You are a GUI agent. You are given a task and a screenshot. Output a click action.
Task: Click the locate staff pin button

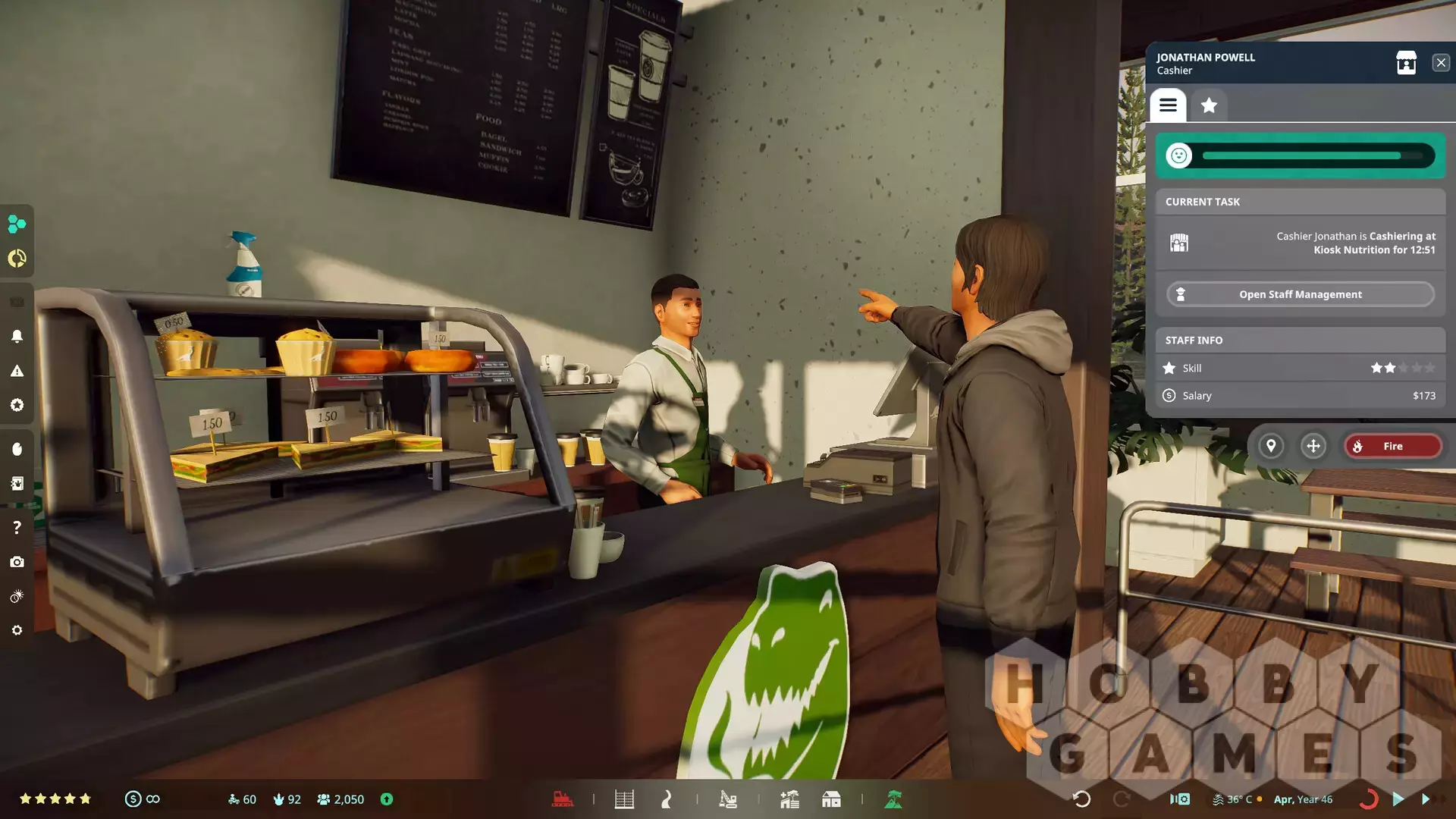[x=1271, y=446]
